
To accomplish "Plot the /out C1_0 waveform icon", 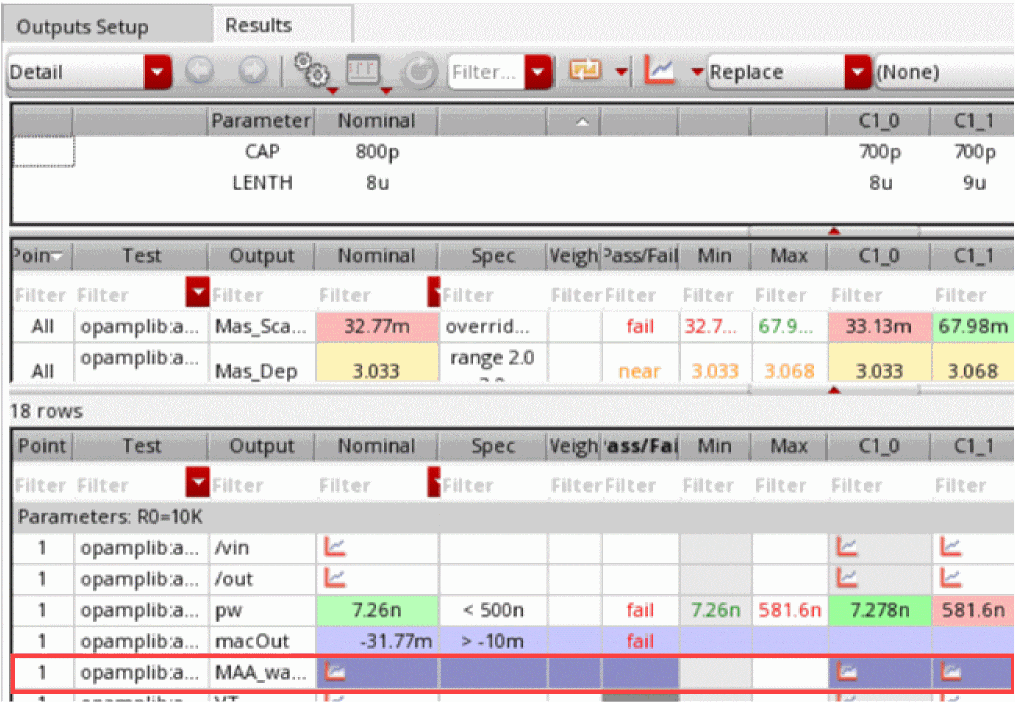I will (x=847, y=578).
